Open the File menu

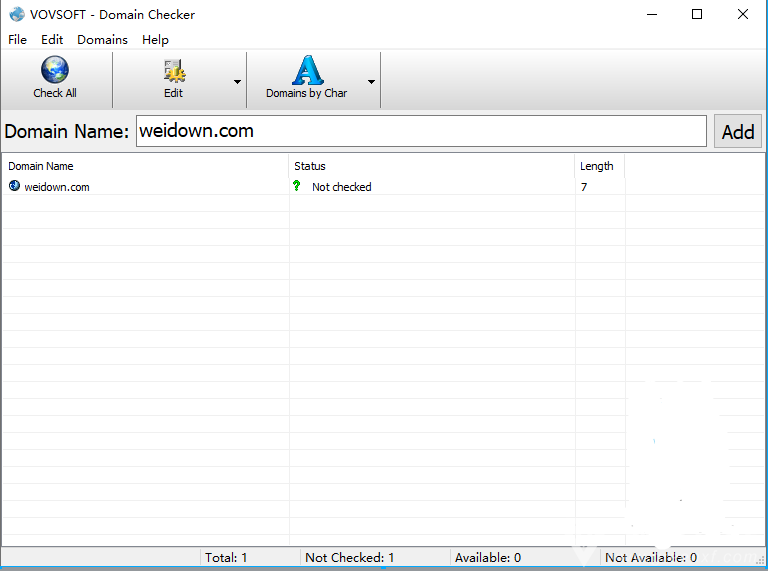tap(18, 40)
